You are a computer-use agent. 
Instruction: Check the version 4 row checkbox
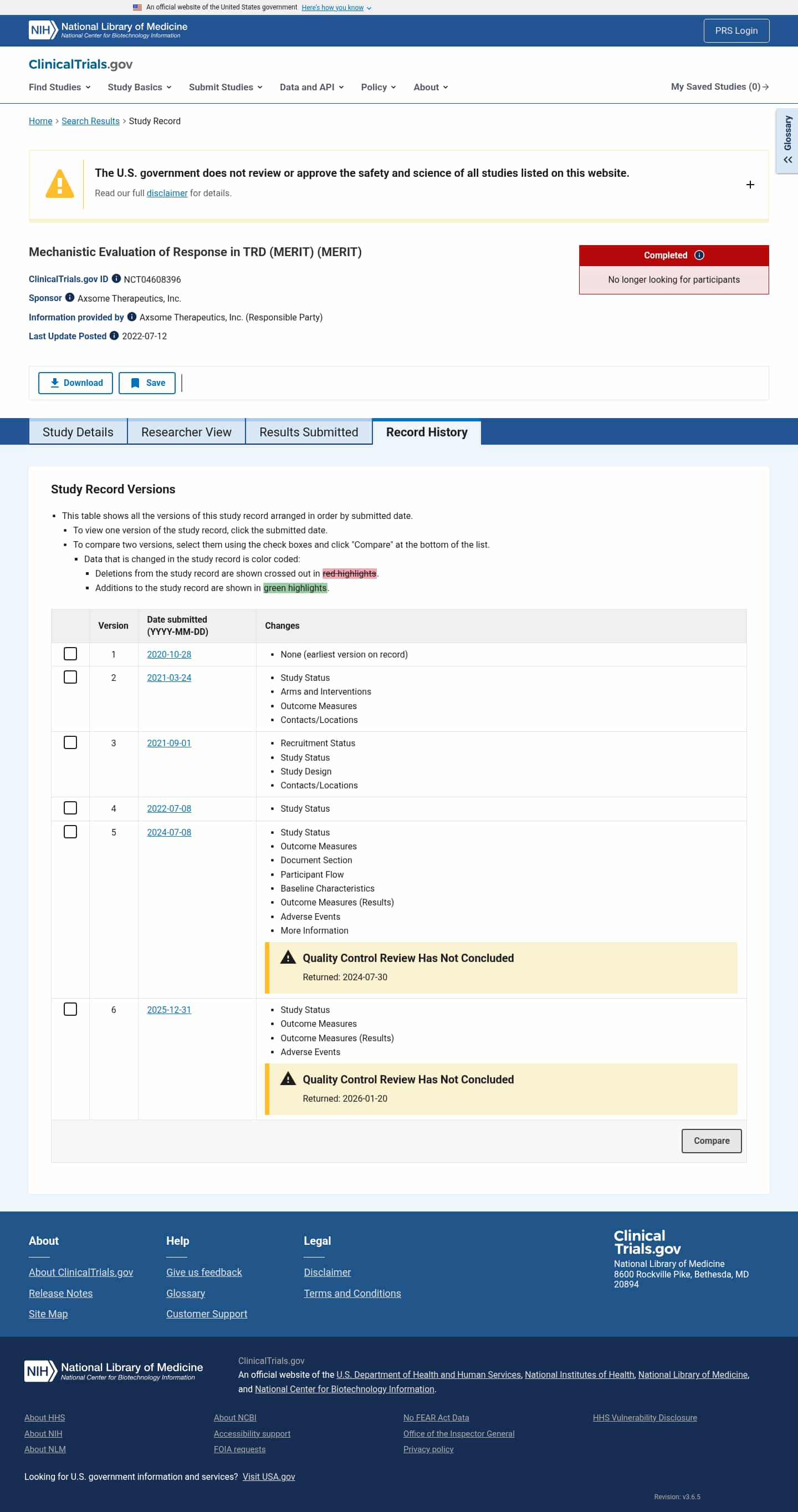(x=70, y=808)
